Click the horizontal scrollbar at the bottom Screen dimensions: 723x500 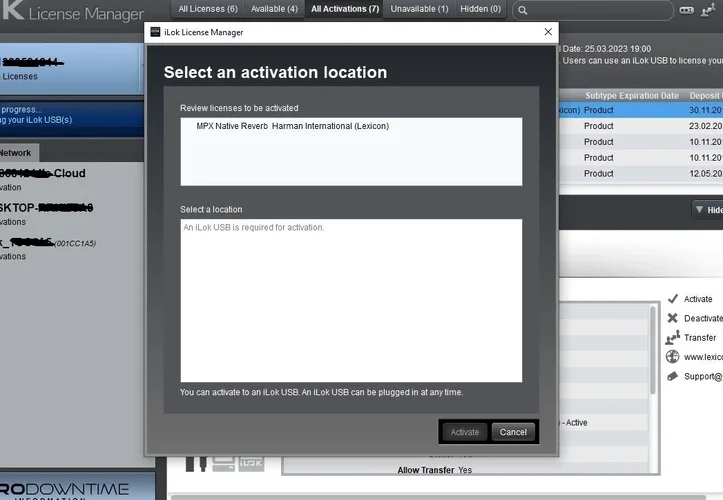(438, 497)
